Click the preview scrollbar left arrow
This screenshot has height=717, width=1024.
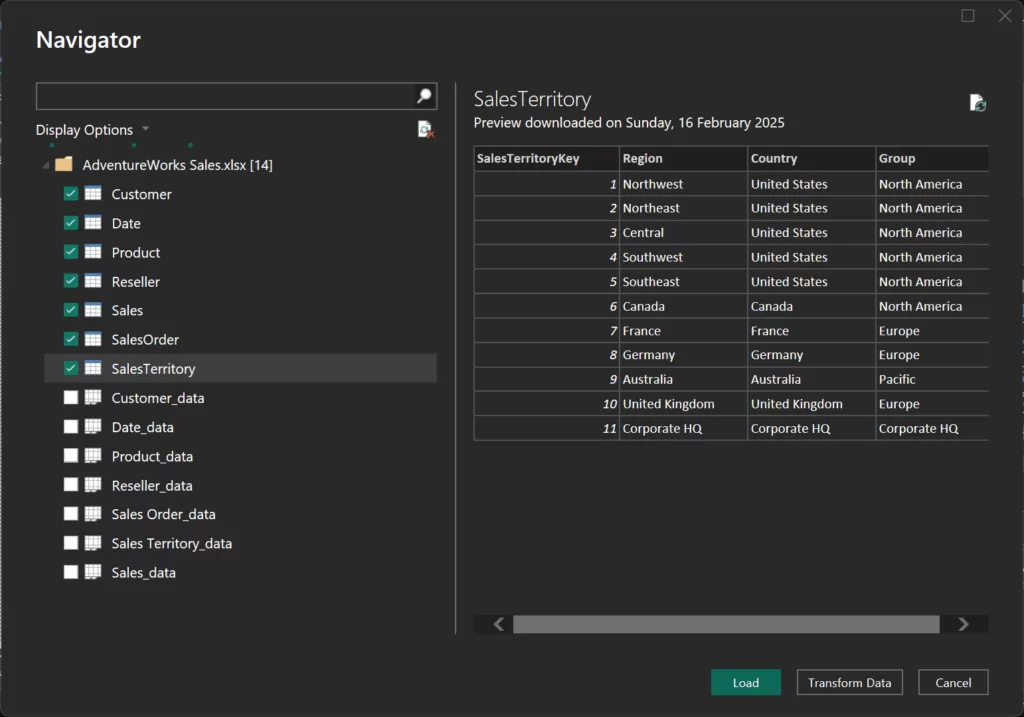(x=499, y=624)
